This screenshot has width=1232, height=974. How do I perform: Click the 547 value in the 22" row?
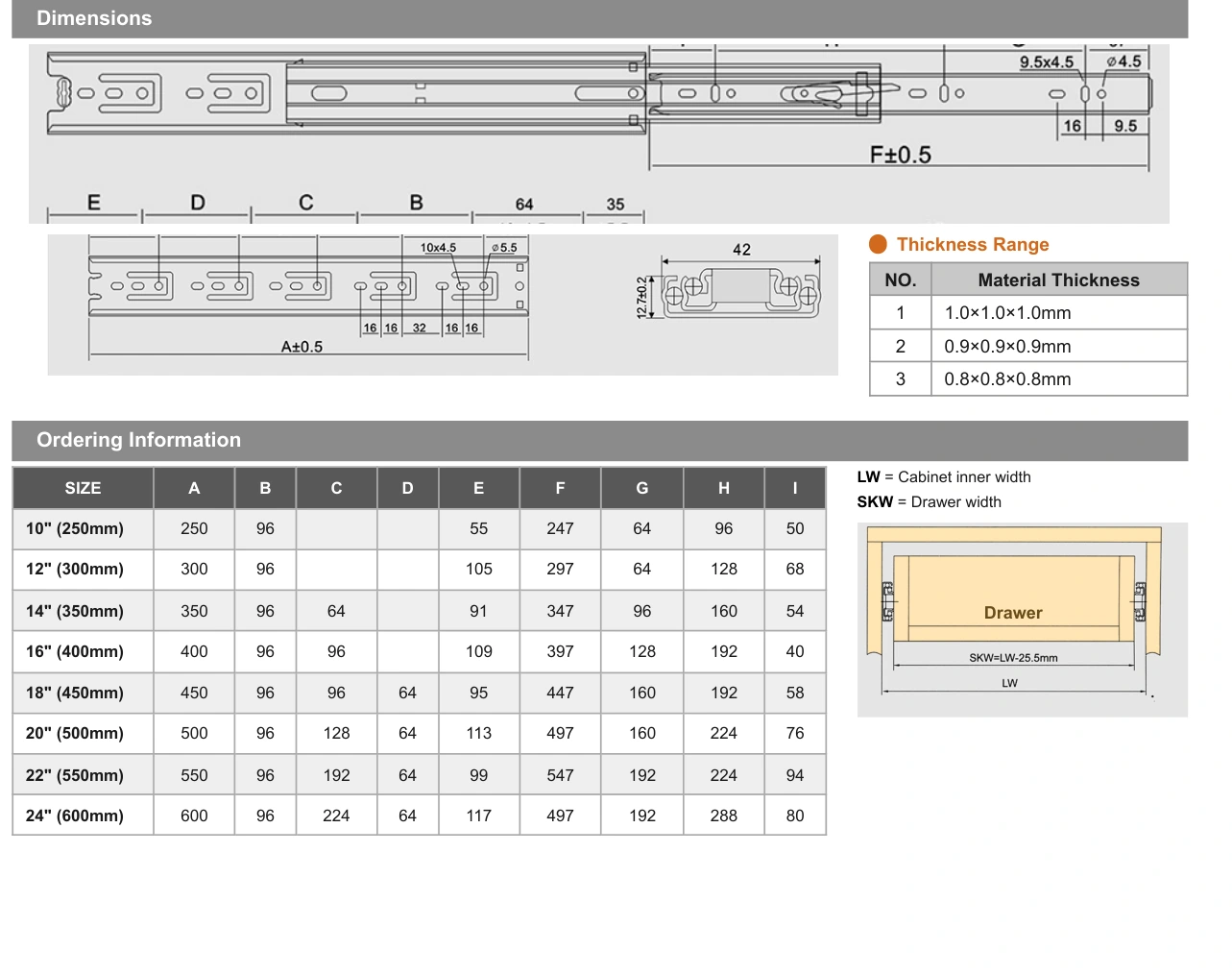coord(560,775)
